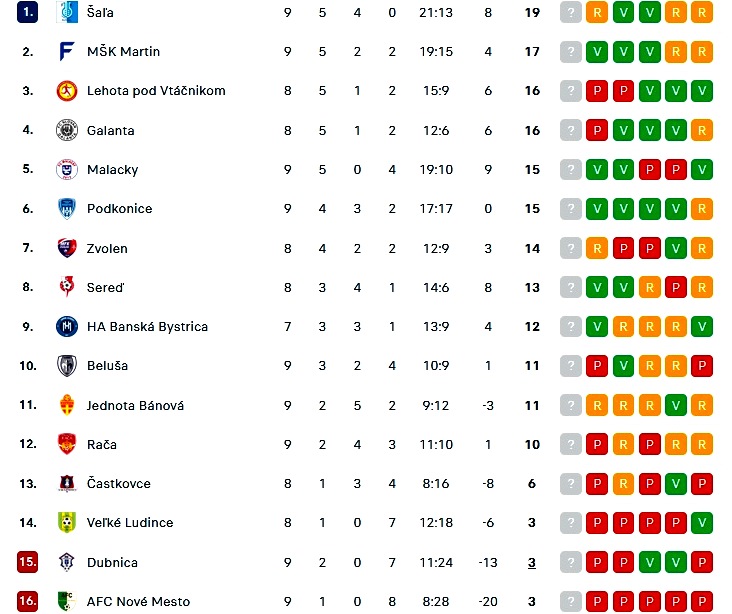Click the HA Banská Bystrica round logo
The image size is (732, 614).
coord(67,326)
